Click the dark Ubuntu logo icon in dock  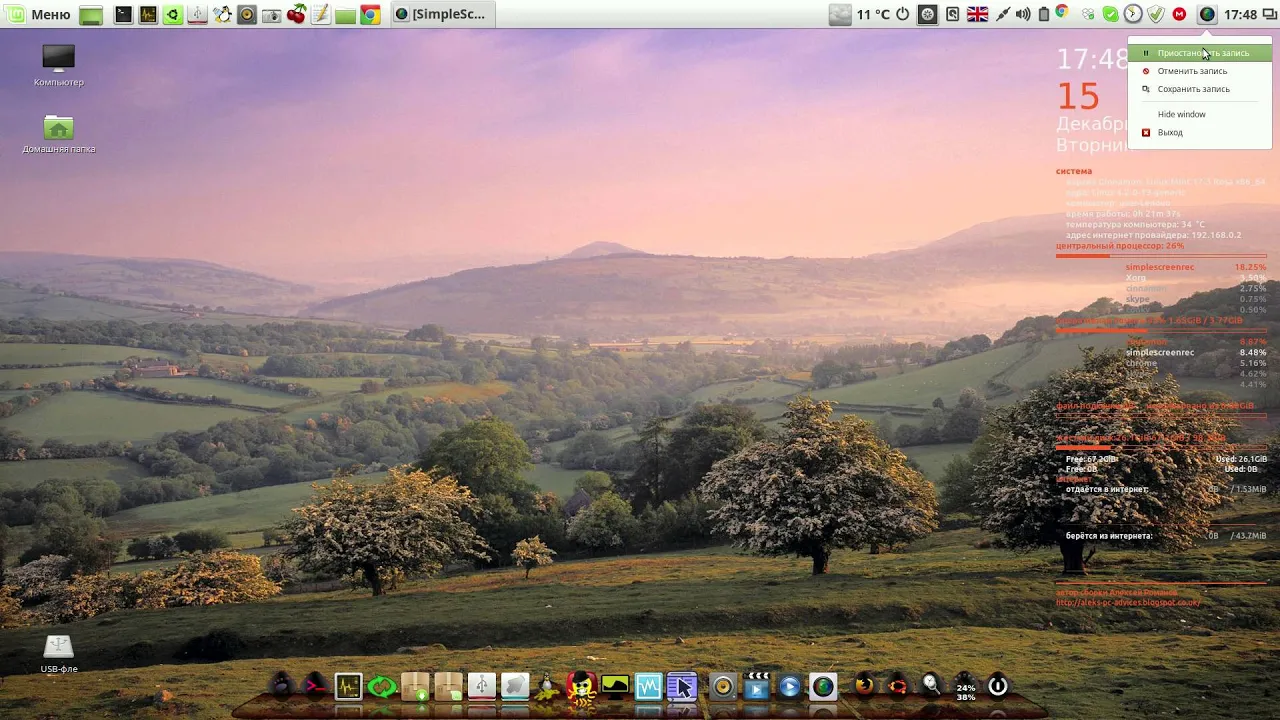point(898,685)
